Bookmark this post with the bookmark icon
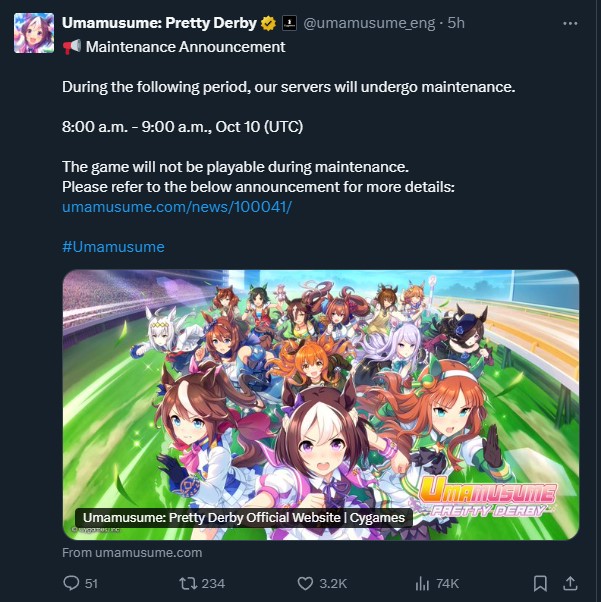The width and height of the screenshot is (601, 602). tap(540, 584)
